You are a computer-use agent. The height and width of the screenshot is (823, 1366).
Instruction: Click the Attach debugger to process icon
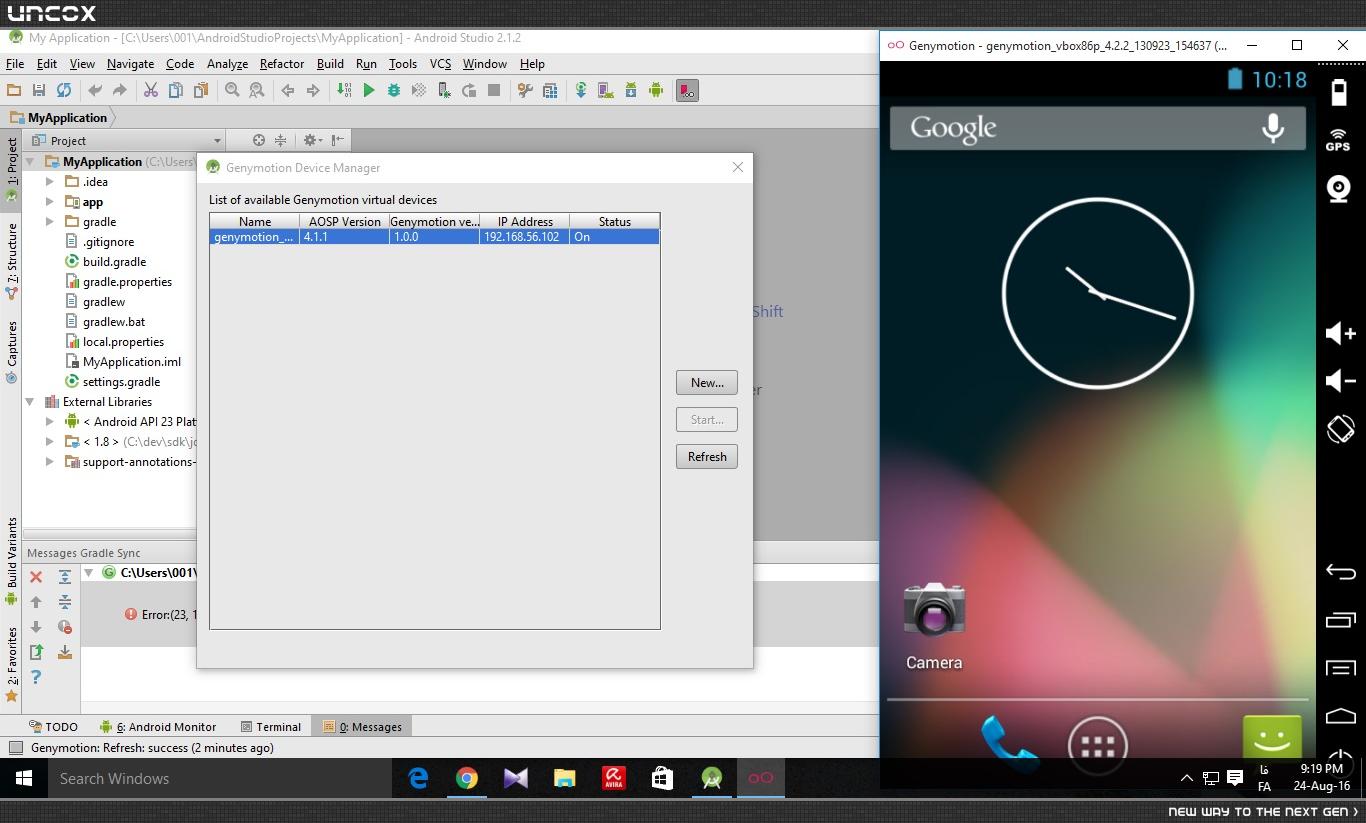coord(444,90)
